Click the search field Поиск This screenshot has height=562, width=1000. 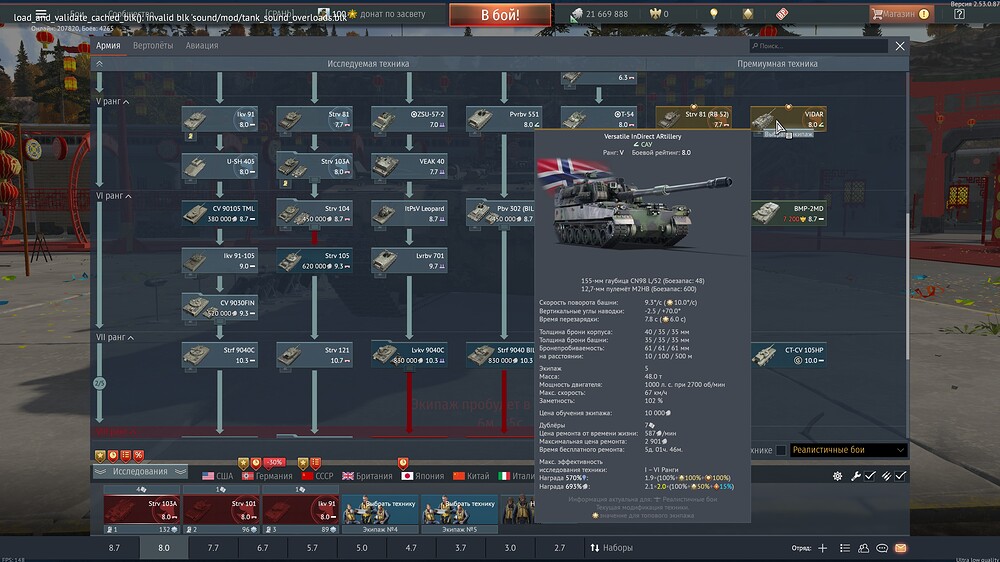(820, 46)
